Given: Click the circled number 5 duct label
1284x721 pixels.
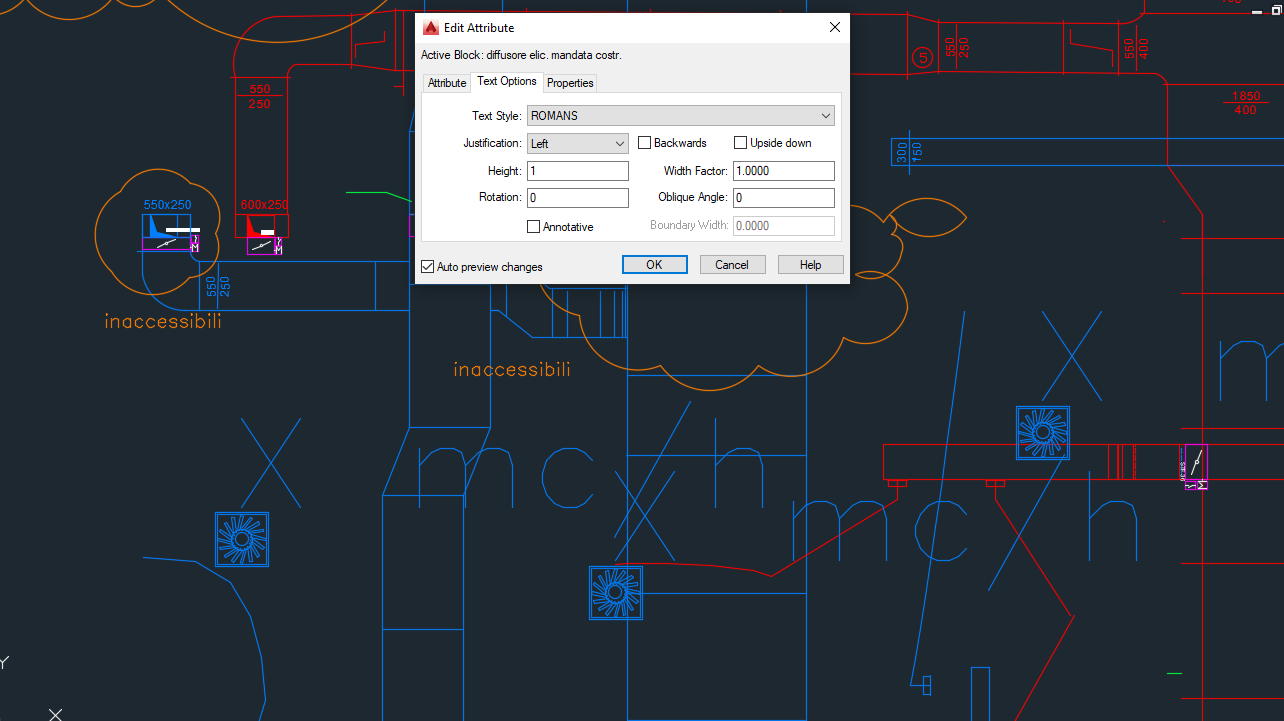Looking at the screenshot, I should pos(922,58).
